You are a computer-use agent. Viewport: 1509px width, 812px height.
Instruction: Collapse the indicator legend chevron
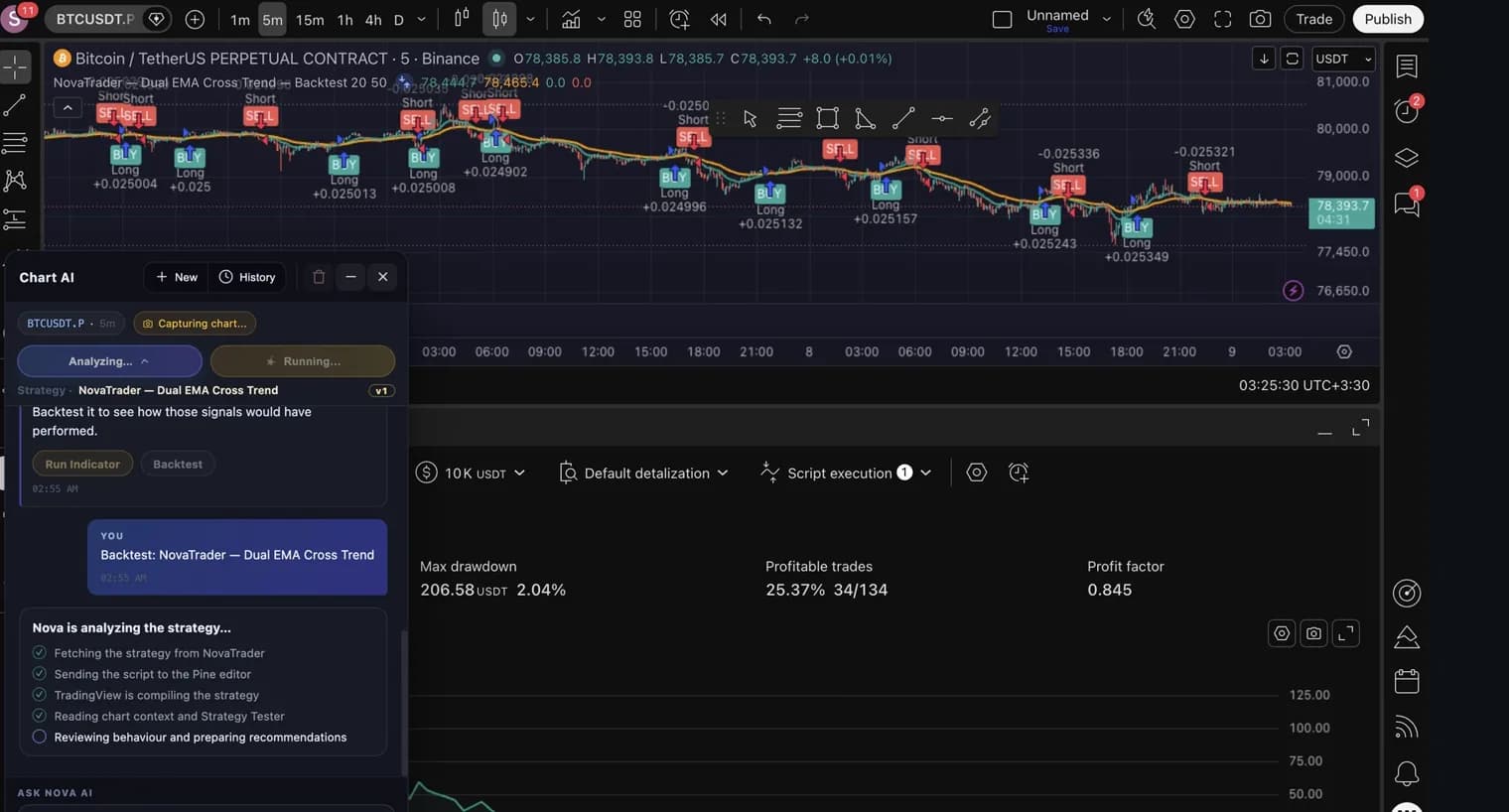68,107
